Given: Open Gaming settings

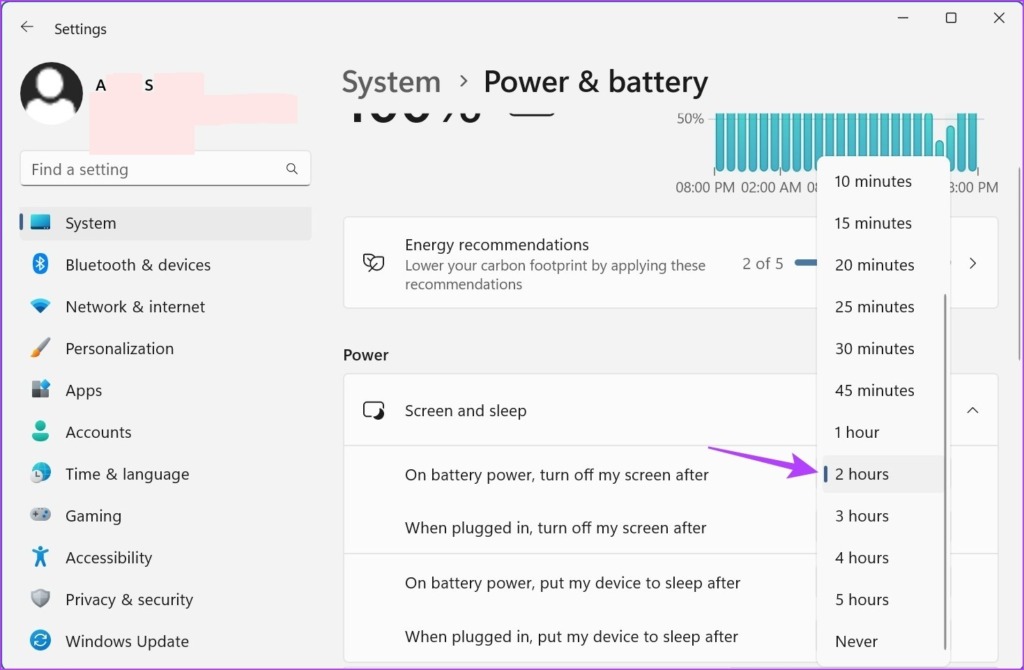Looking at the screenshot, I should tap(93, 515).
